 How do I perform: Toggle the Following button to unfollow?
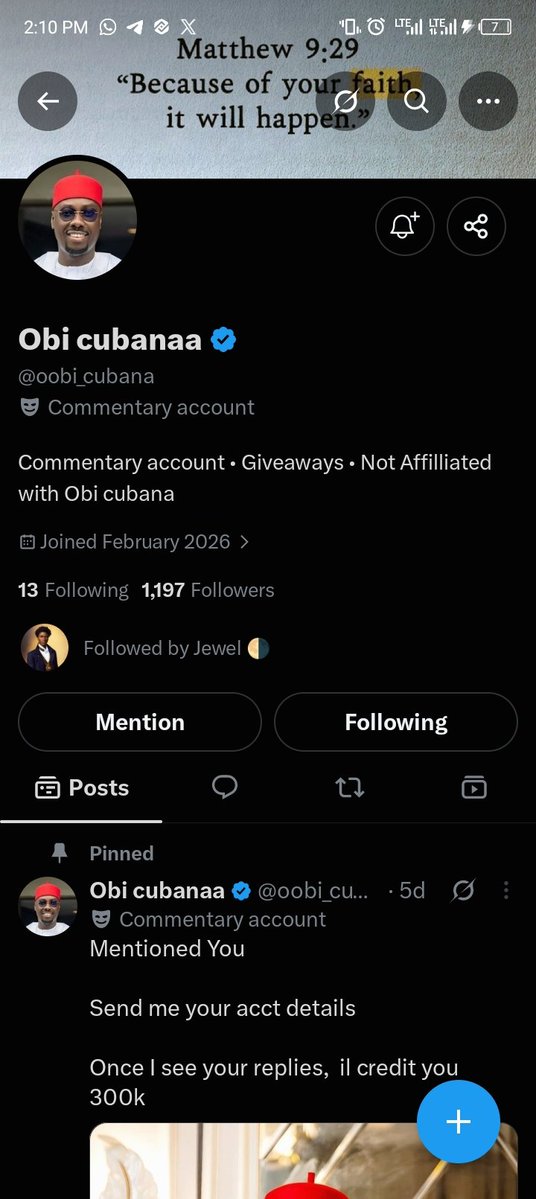click(x=396, y=722)
